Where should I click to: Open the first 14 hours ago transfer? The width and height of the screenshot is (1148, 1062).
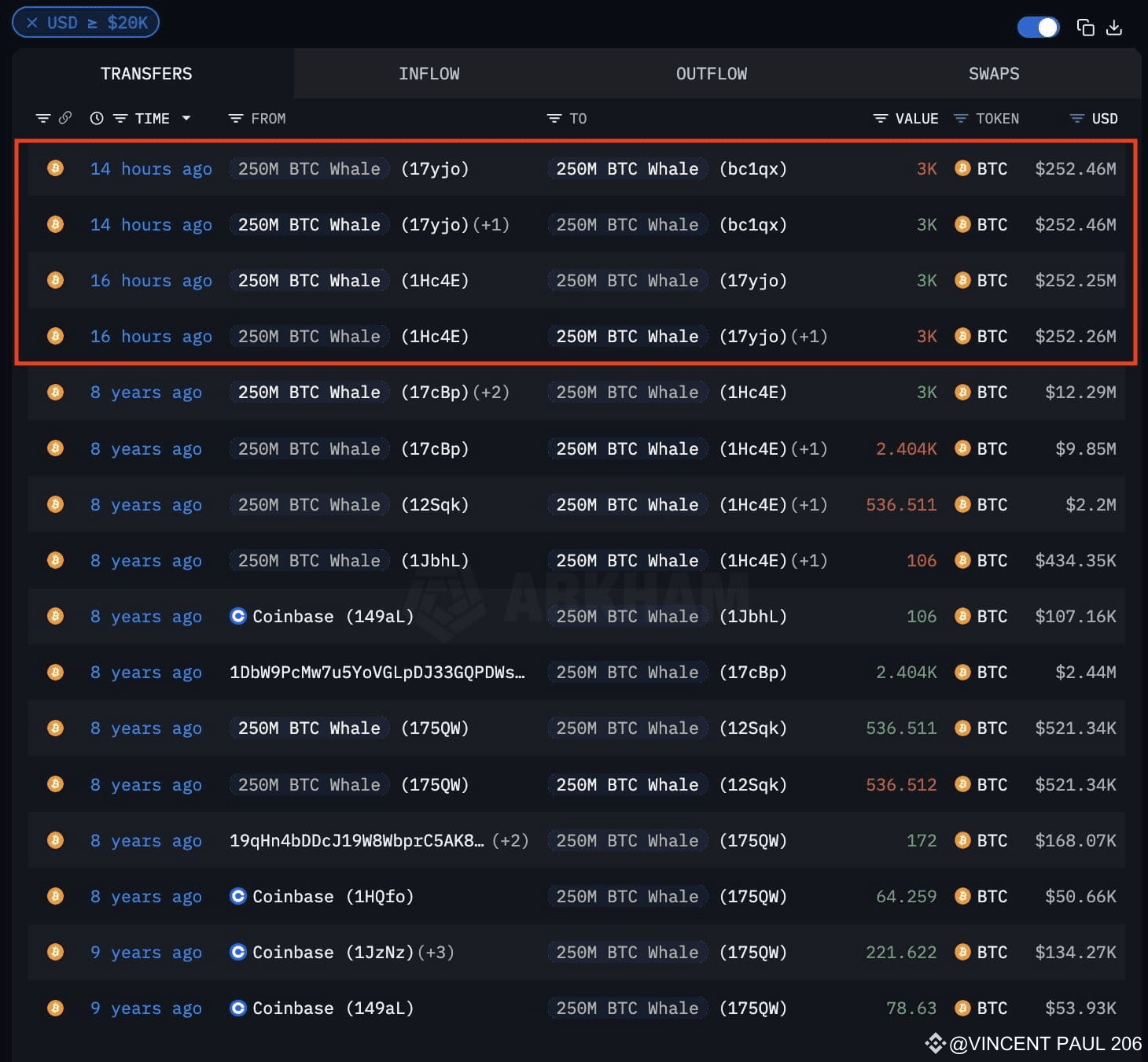pyautogui.click(x=151, y=168)
